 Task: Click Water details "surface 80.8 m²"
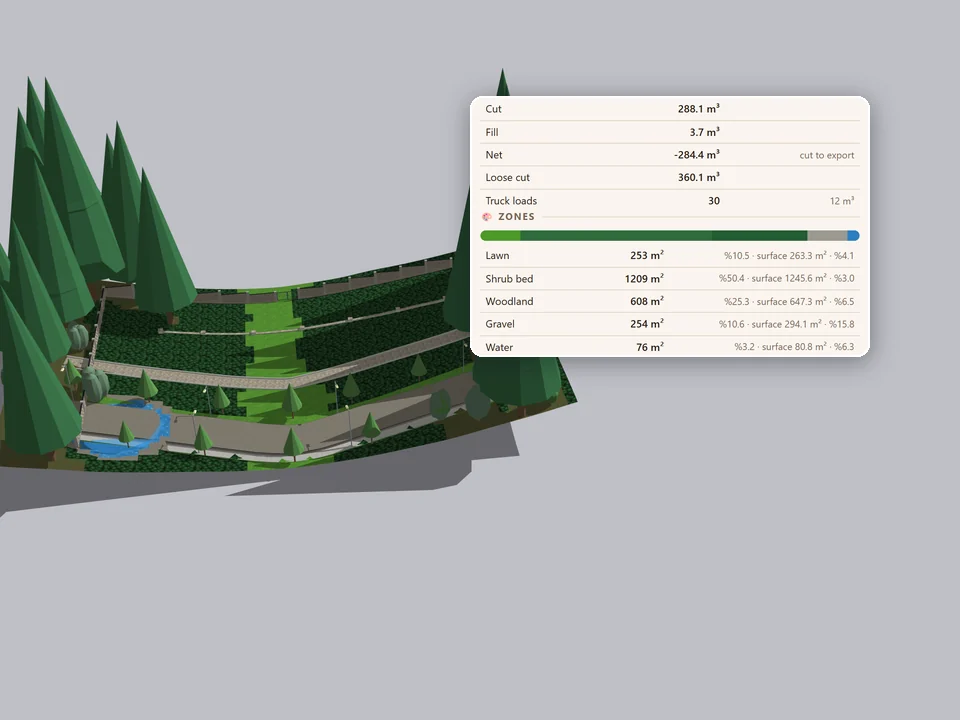tap(794, 347)
